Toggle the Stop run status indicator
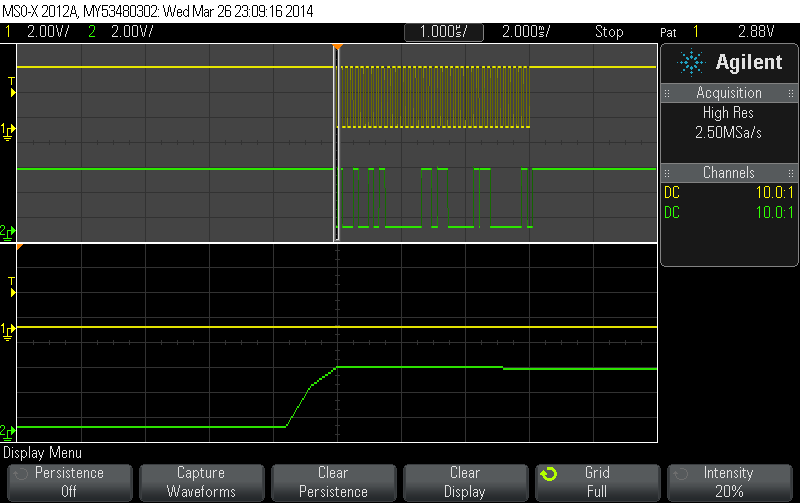 pyautogui.click(x=609, y=31)
